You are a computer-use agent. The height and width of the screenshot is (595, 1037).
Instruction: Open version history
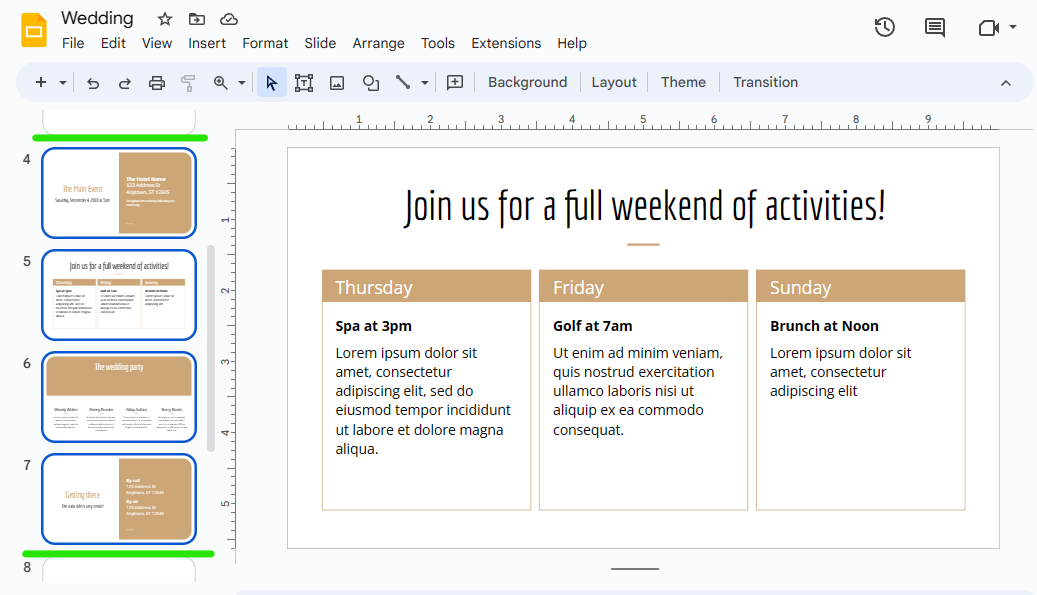[x=884, y=27]
